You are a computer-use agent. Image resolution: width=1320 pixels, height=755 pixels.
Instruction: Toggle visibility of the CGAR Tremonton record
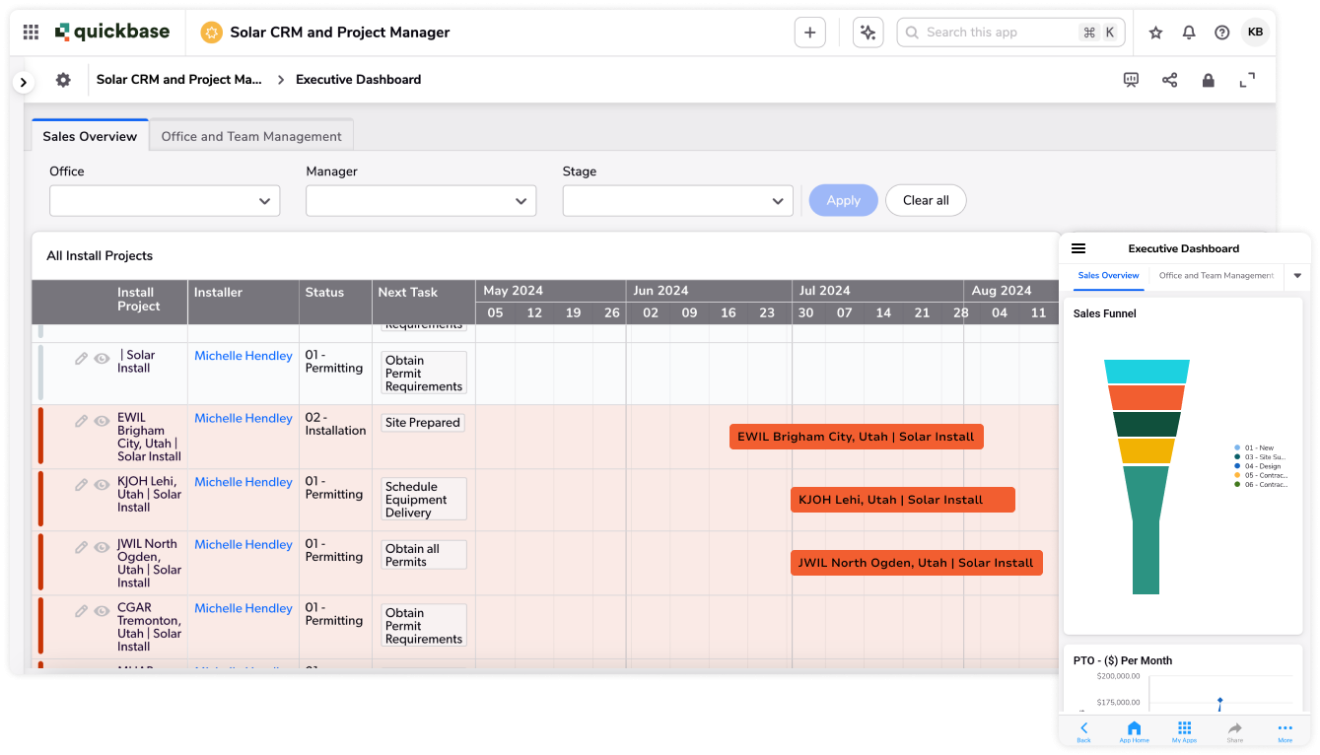point(102,611)
